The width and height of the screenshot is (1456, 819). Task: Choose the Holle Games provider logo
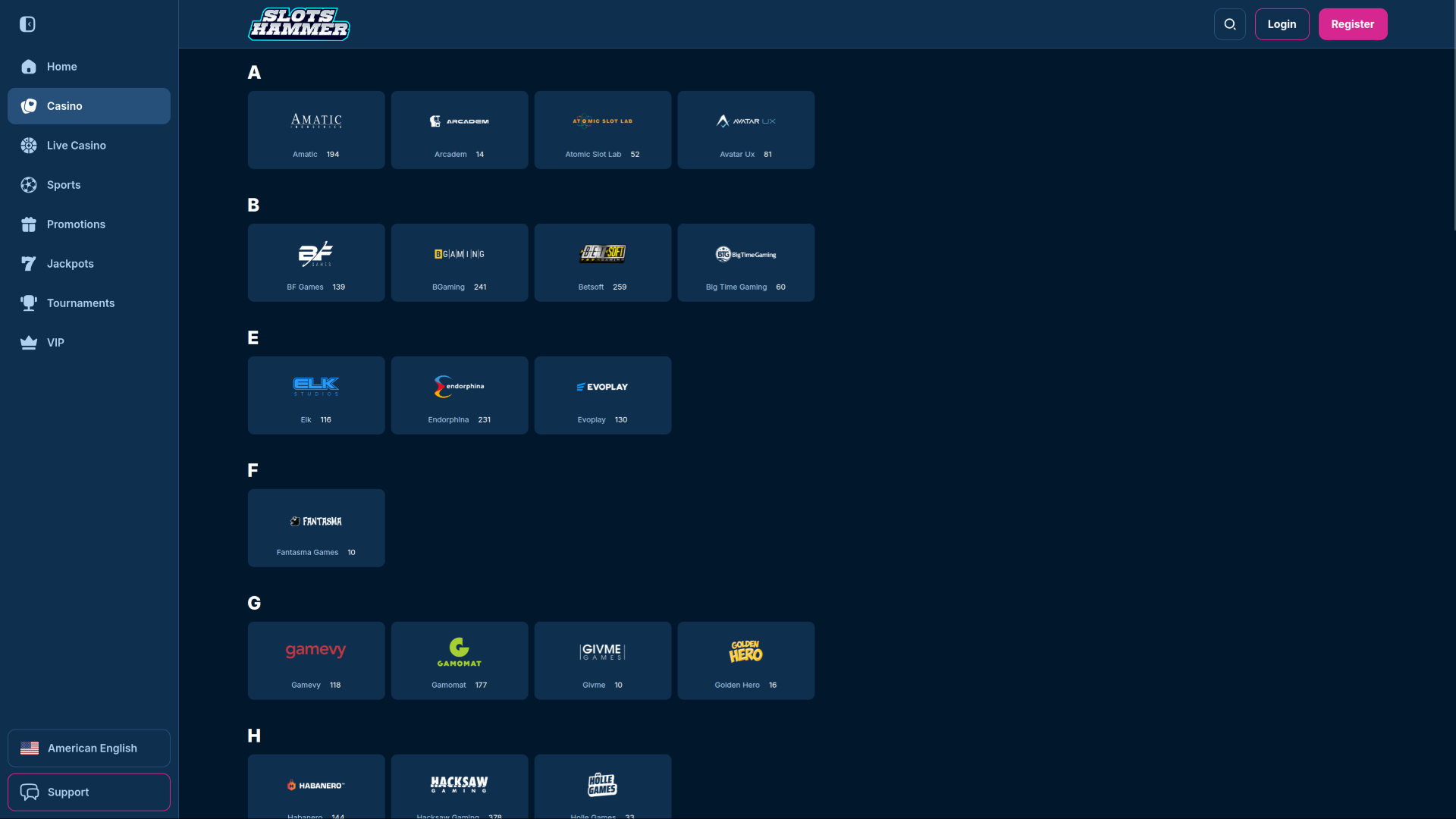coord(603,785)
